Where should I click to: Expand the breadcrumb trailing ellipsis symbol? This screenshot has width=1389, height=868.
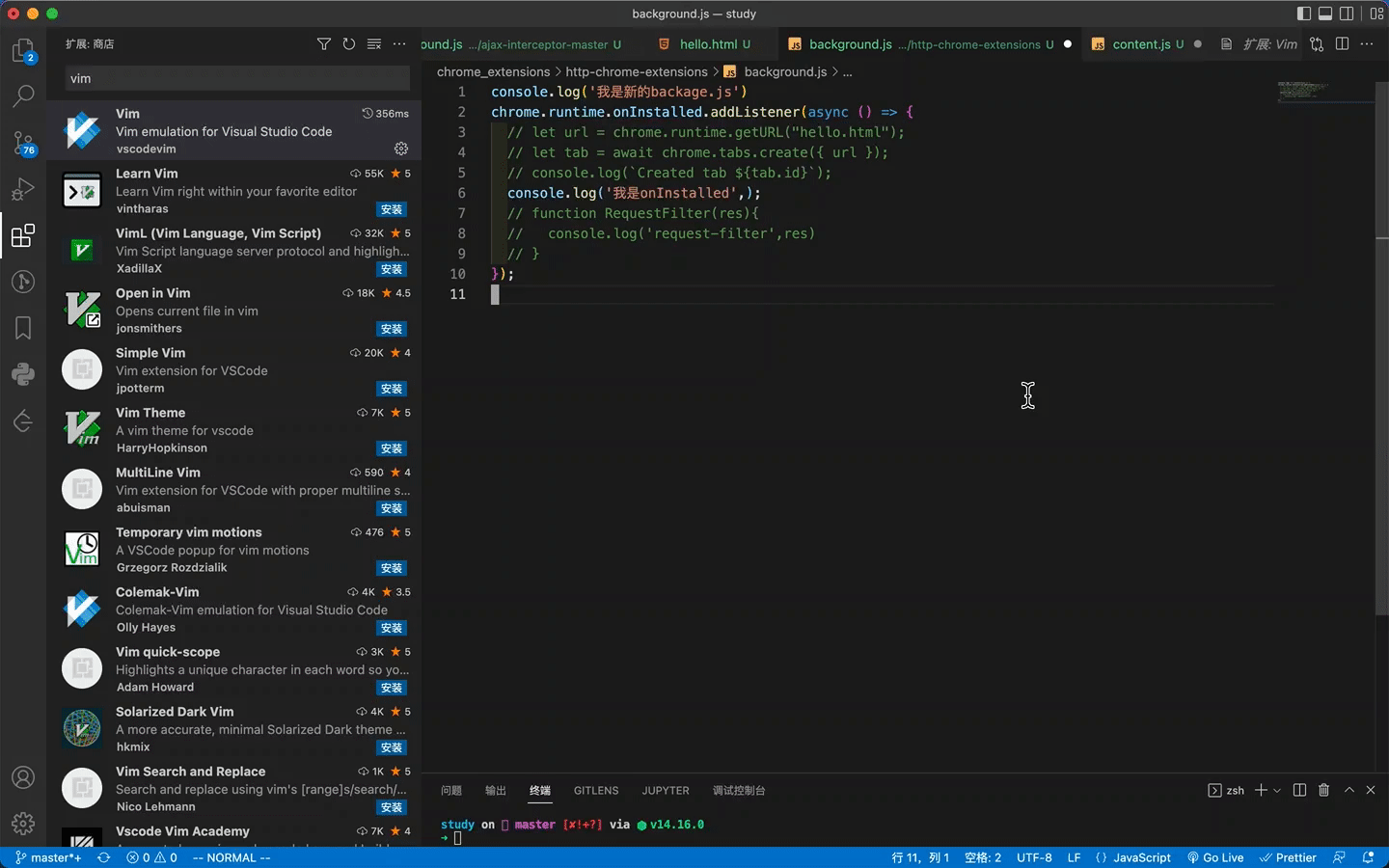coord(848,71)
